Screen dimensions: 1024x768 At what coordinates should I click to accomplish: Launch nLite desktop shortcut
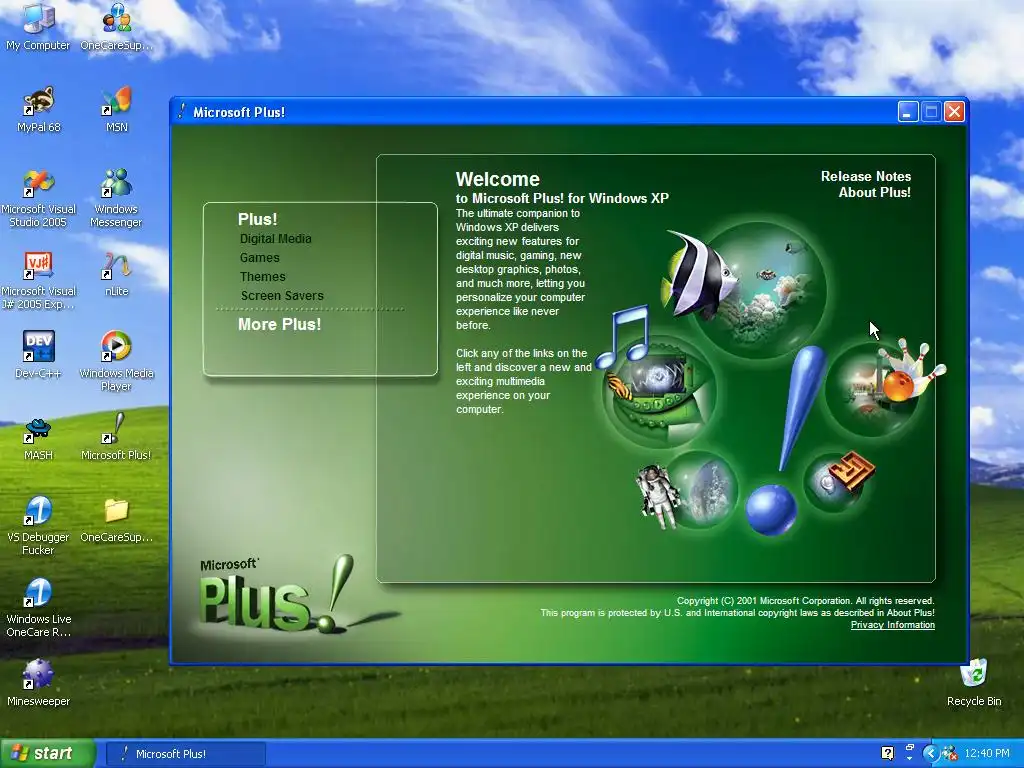point(117,274)
